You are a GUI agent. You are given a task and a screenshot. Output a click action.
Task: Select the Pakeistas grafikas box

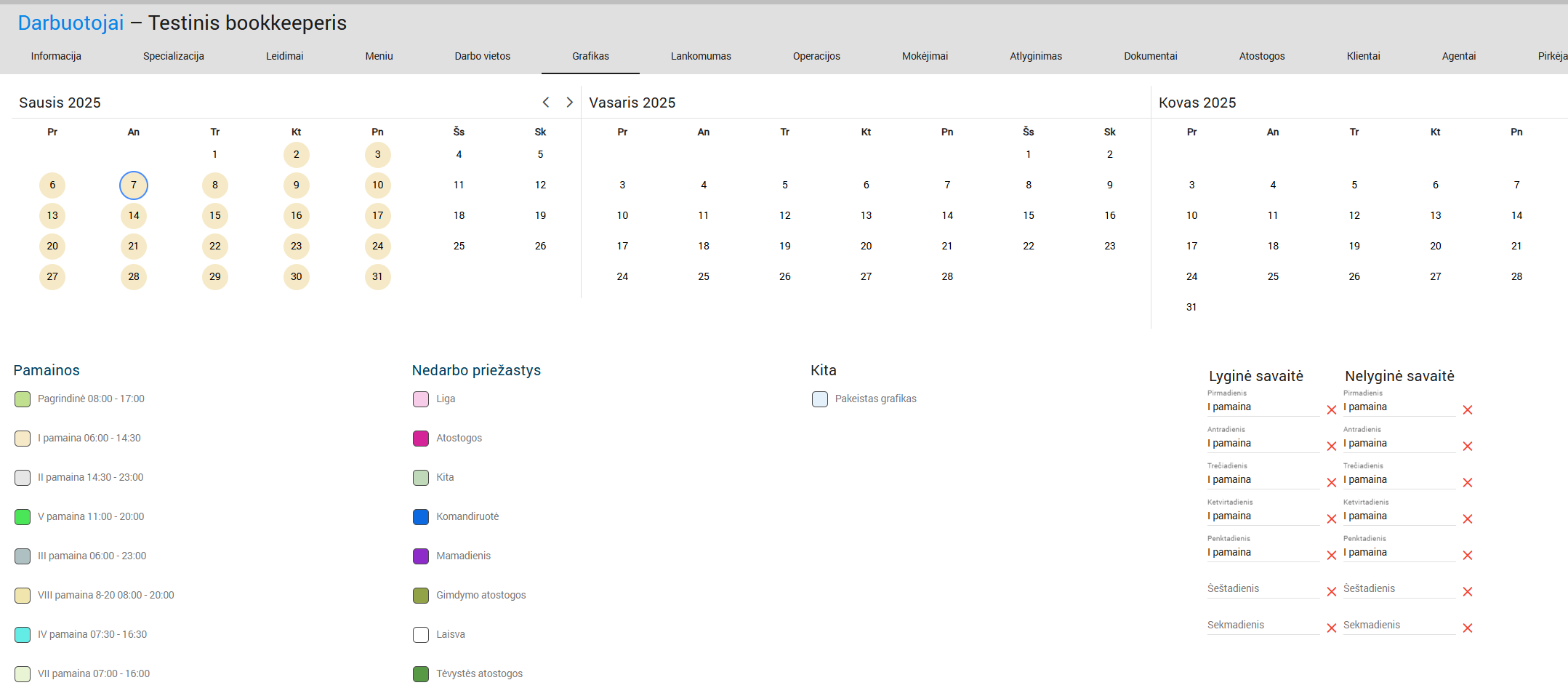[x=819, y=399]
